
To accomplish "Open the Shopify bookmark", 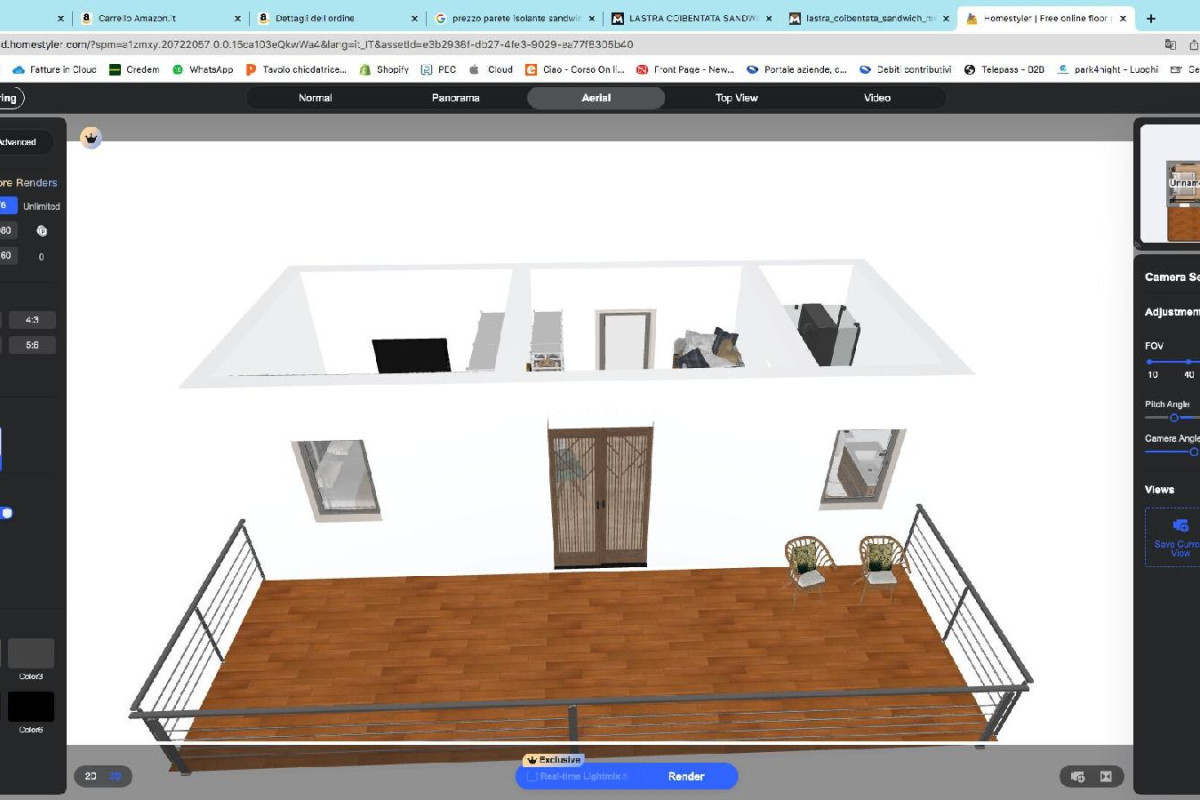I will point(384,70).
